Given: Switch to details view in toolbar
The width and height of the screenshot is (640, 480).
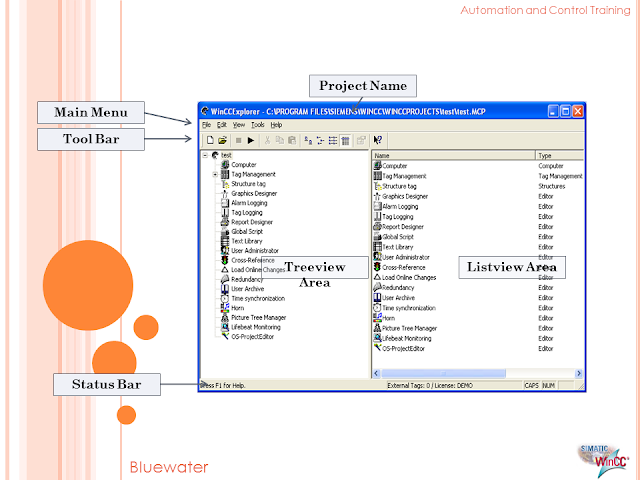Looking at the screenshot, I should pyautogui.click(x=345, y=140).
